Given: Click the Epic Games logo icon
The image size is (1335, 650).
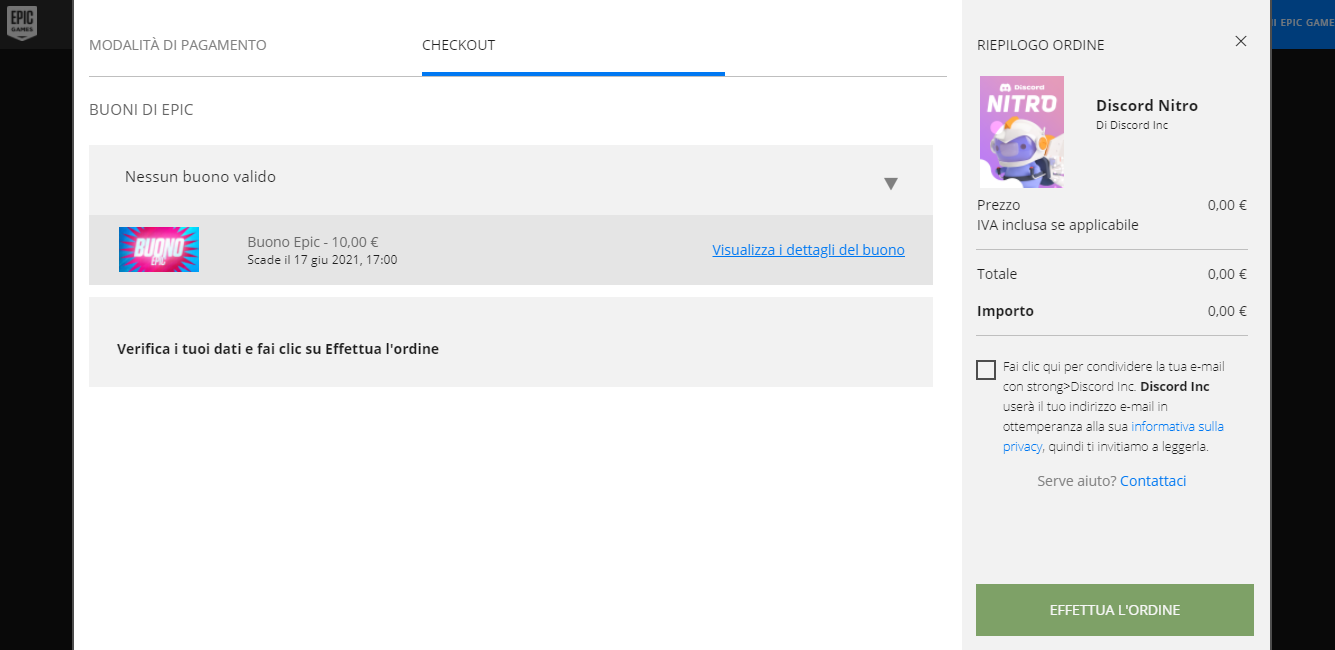Looking at the screenshot, I should [21, 24].
